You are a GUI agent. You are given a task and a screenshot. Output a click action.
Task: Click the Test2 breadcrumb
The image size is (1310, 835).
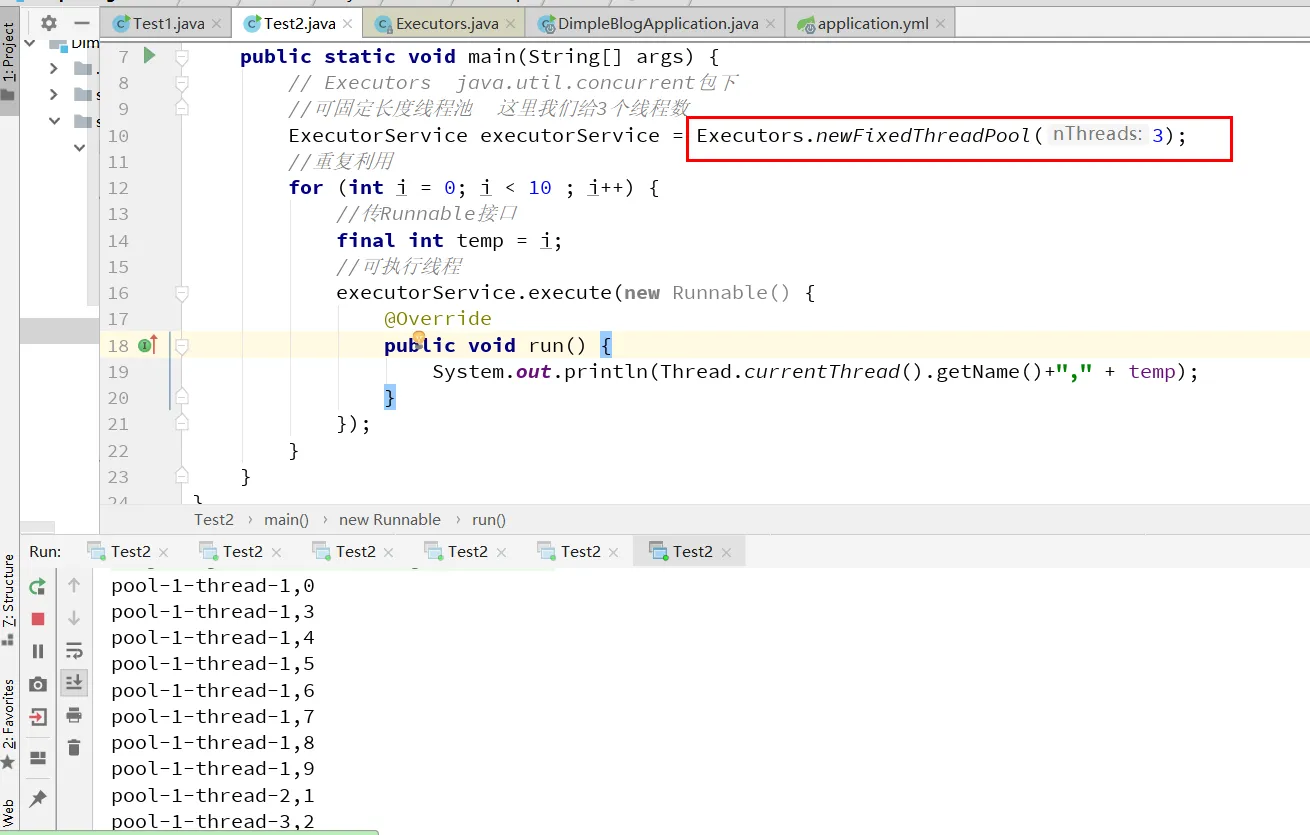(x=214, y=519)
